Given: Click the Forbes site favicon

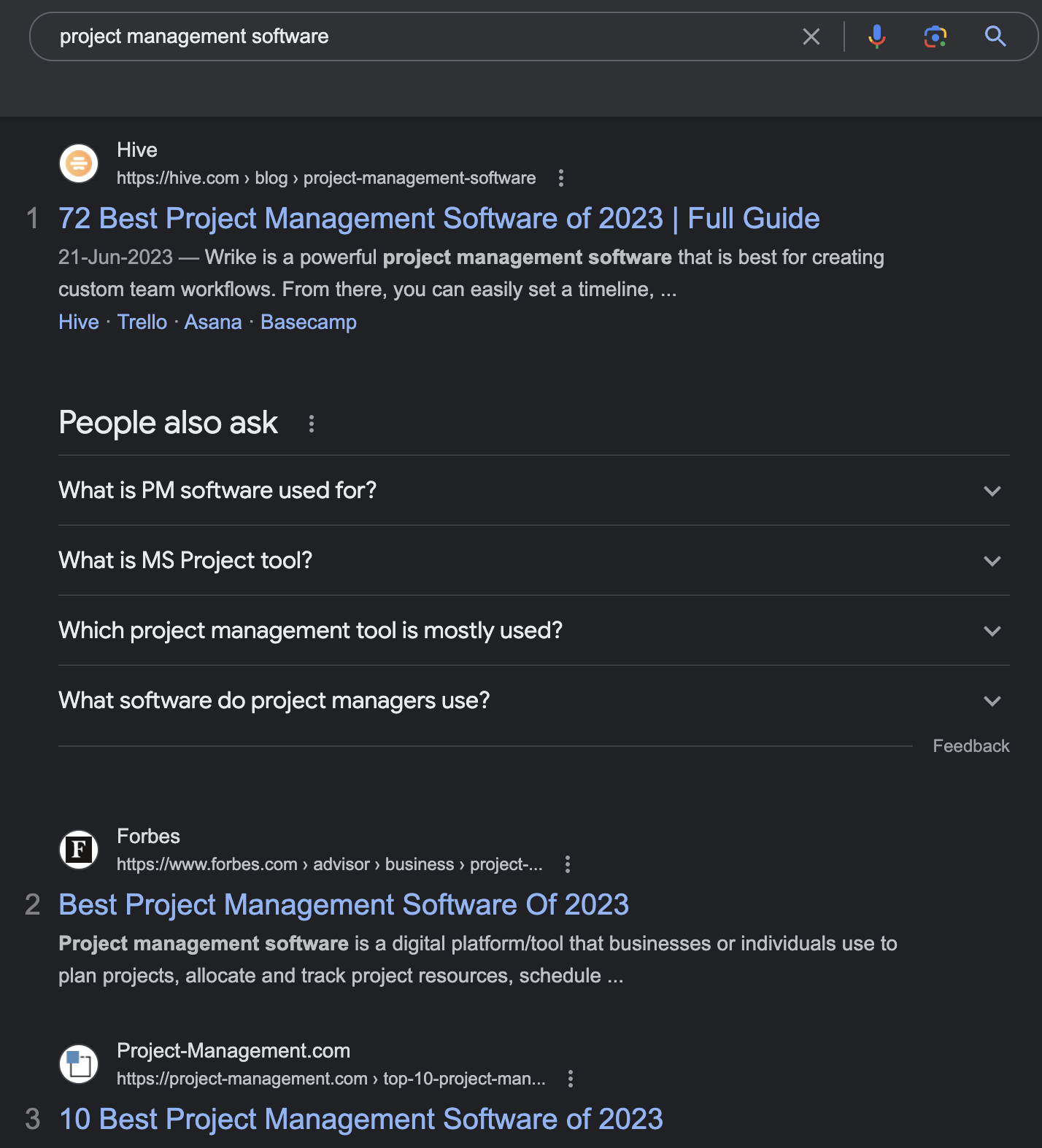Looking at the screenshot, I should pyautogui.click(x=79, y=850).
